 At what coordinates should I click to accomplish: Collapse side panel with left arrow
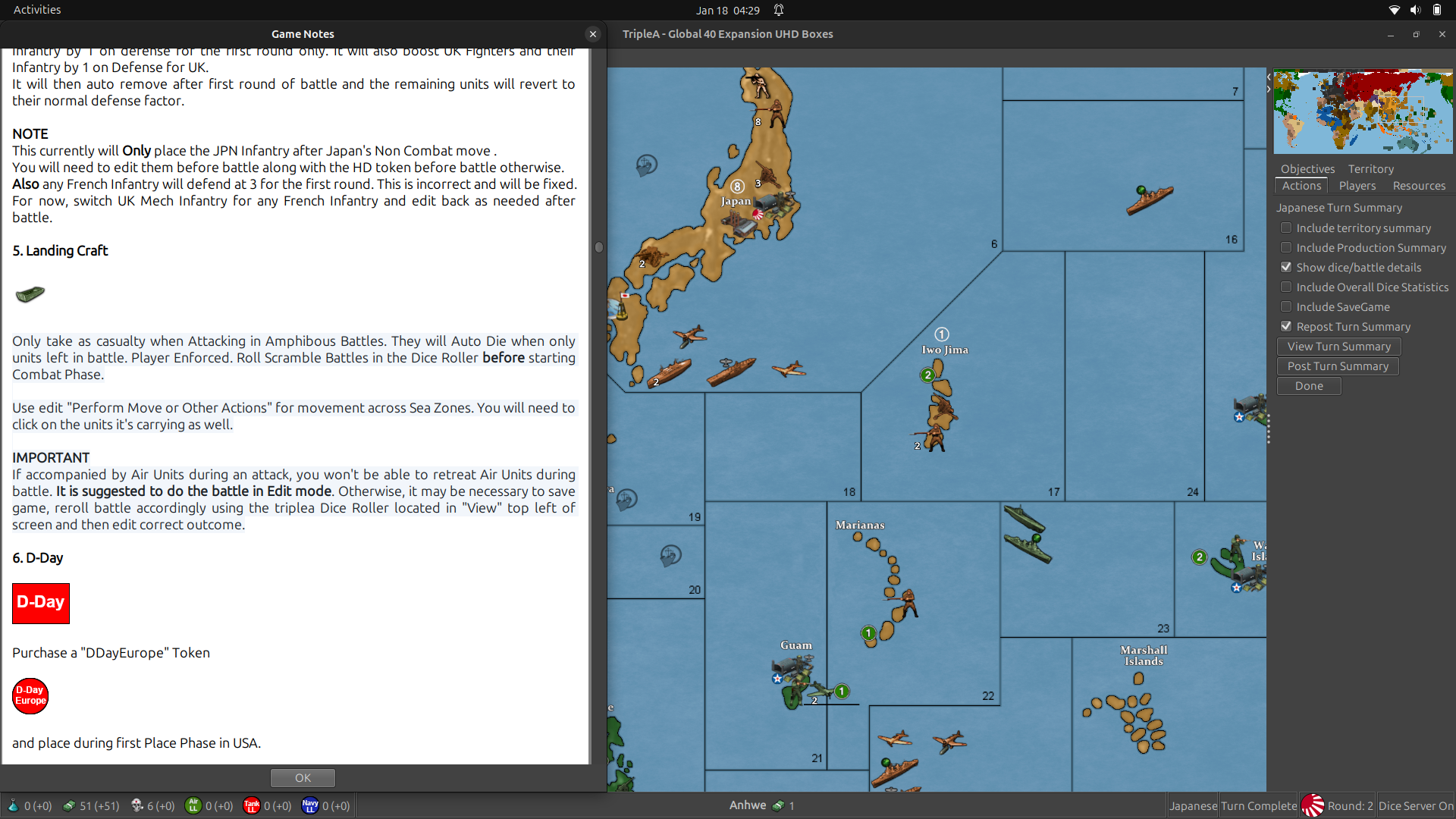point(1269,77)
